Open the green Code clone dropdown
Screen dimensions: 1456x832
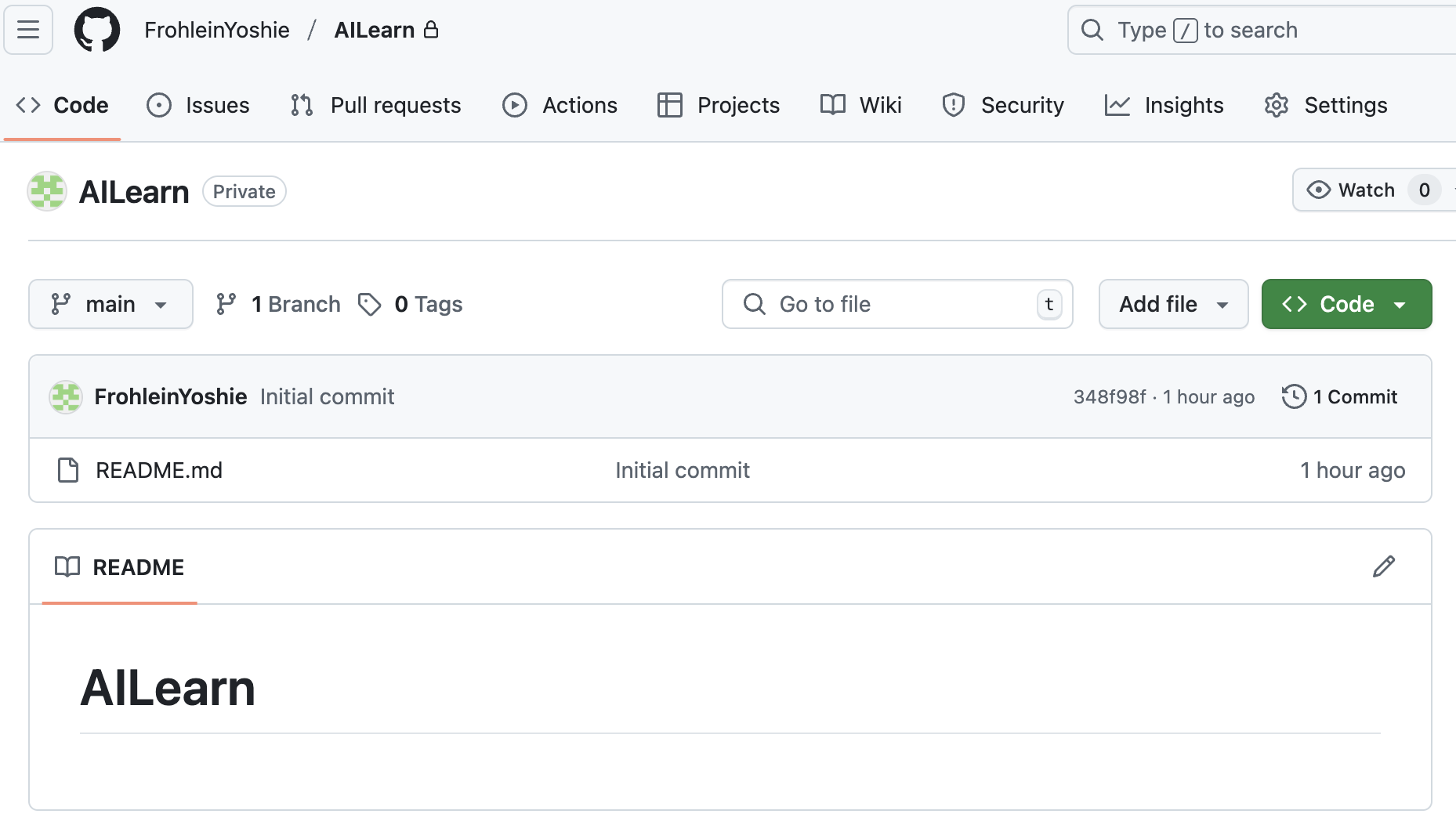(x=1346, y=304)
